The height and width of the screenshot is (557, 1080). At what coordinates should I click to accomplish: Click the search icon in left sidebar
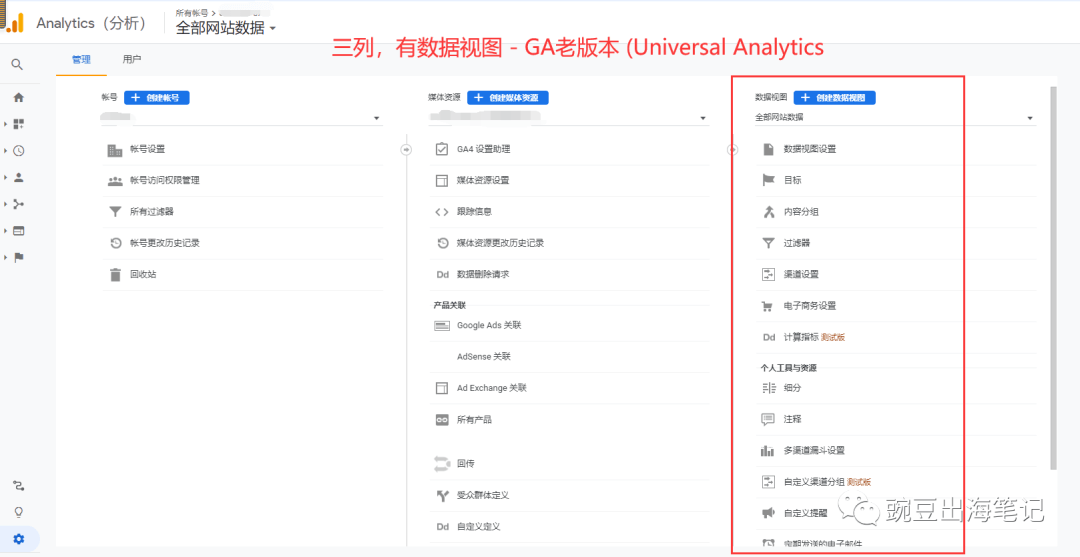tap(17, 64)
